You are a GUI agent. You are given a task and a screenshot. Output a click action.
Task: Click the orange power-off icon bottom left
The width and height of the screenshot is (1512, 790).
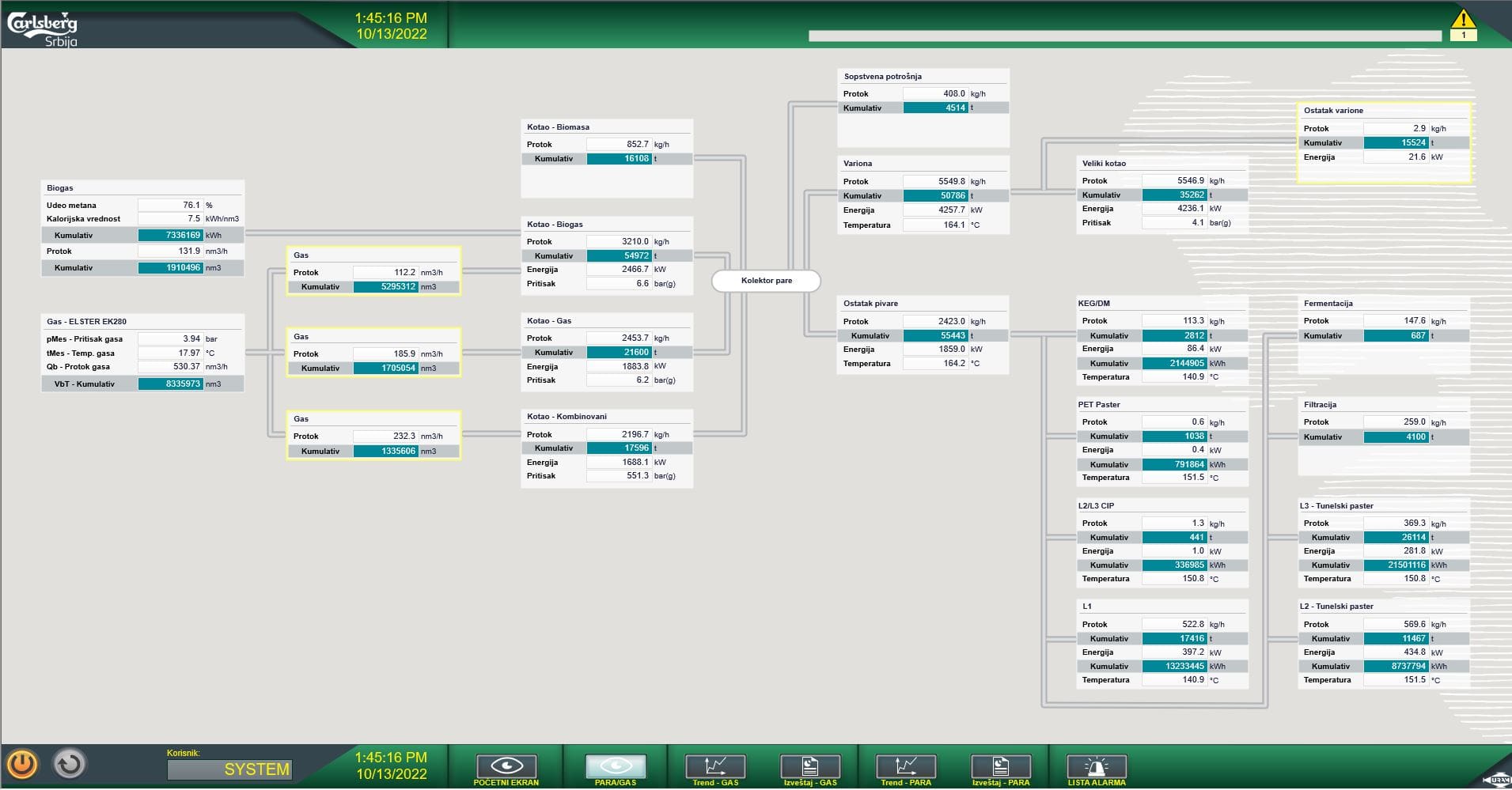tap(23, 763)
